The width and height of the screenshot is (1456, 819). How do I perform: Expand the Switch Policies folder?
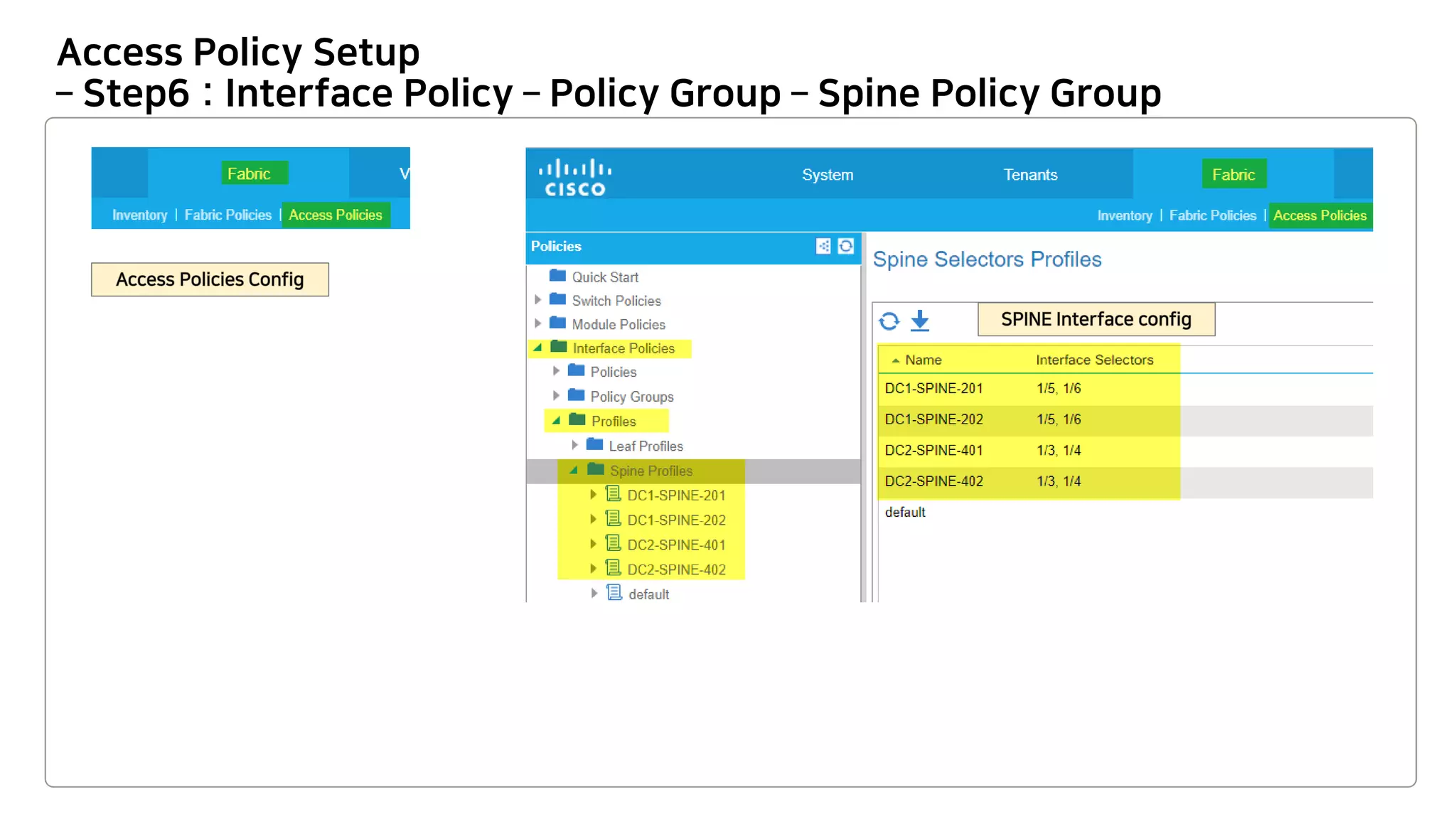(x=538, y=300)
